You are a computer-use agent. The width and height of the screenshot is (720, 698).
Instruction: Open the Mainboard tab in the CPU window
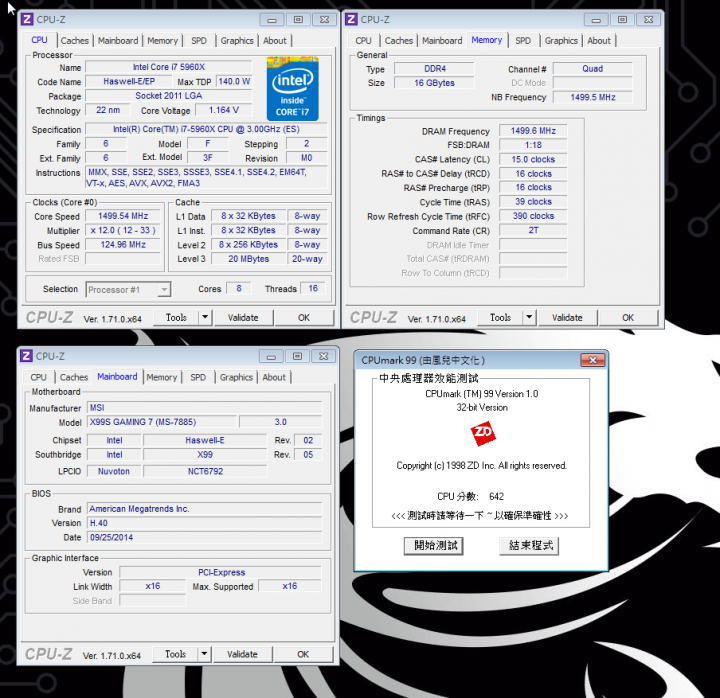click(118, 41)
